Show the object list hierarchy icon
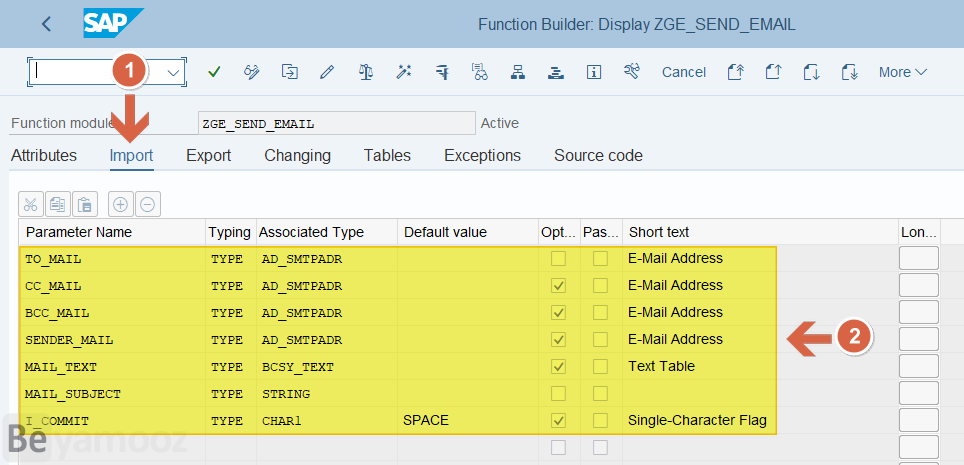The width and height of the screenshot is (964, 465). click(x=518, y=72)
